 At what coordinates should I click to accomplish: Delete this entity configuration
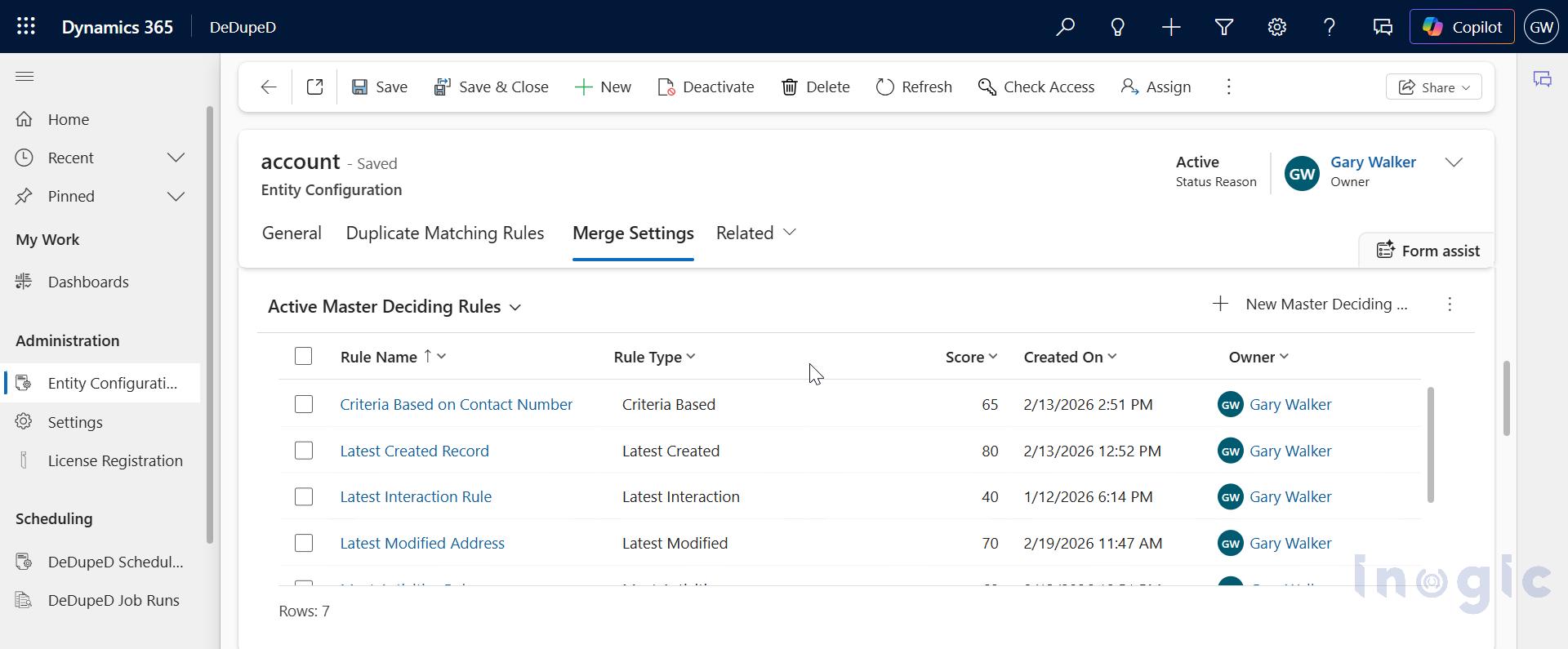tap(816, 87)
